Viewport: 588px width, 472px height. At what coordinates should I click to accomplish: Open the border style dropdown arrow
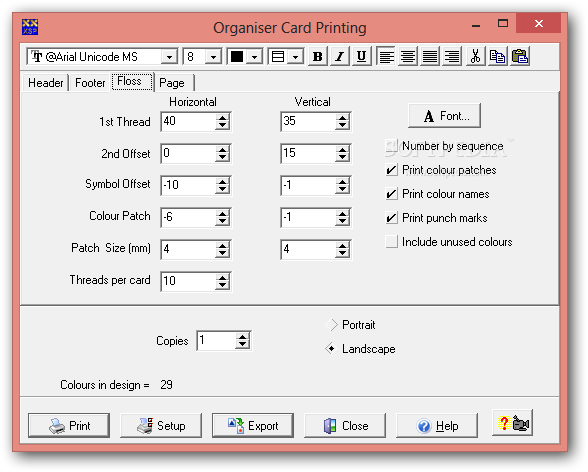pyautogui.click(x=296, y=57)
